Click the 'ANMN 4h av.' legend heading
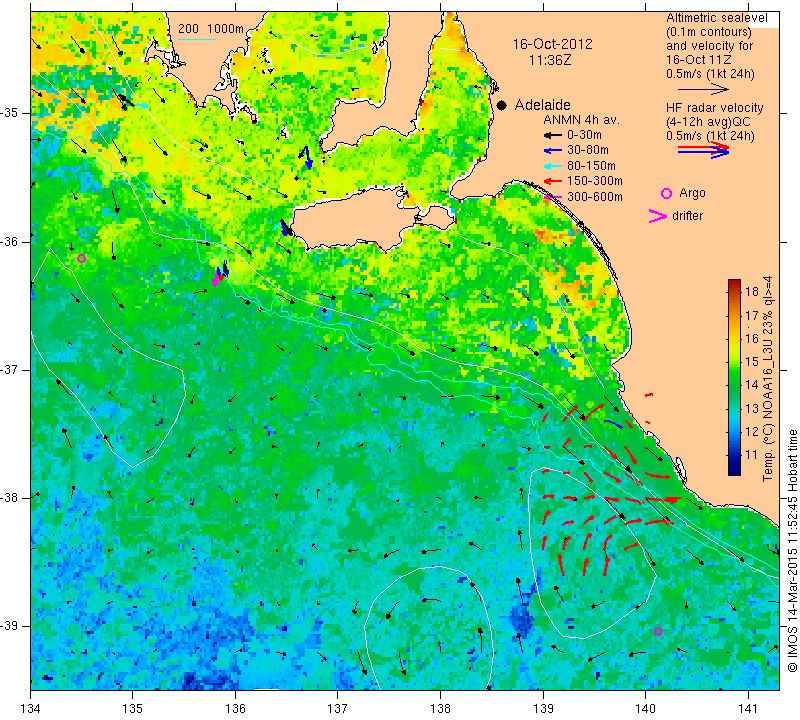800x720 pixels. point(582,120)
